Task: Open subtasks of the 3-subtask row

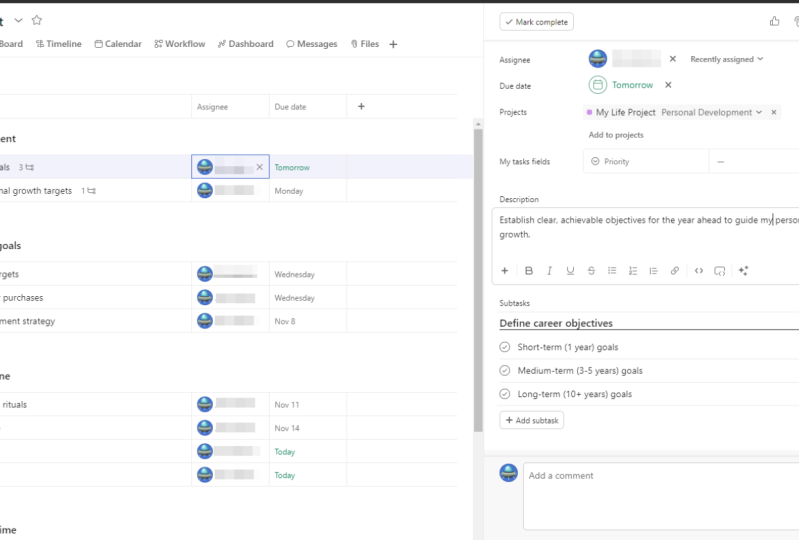Action: pyautogui.click(x=26, y=167)
